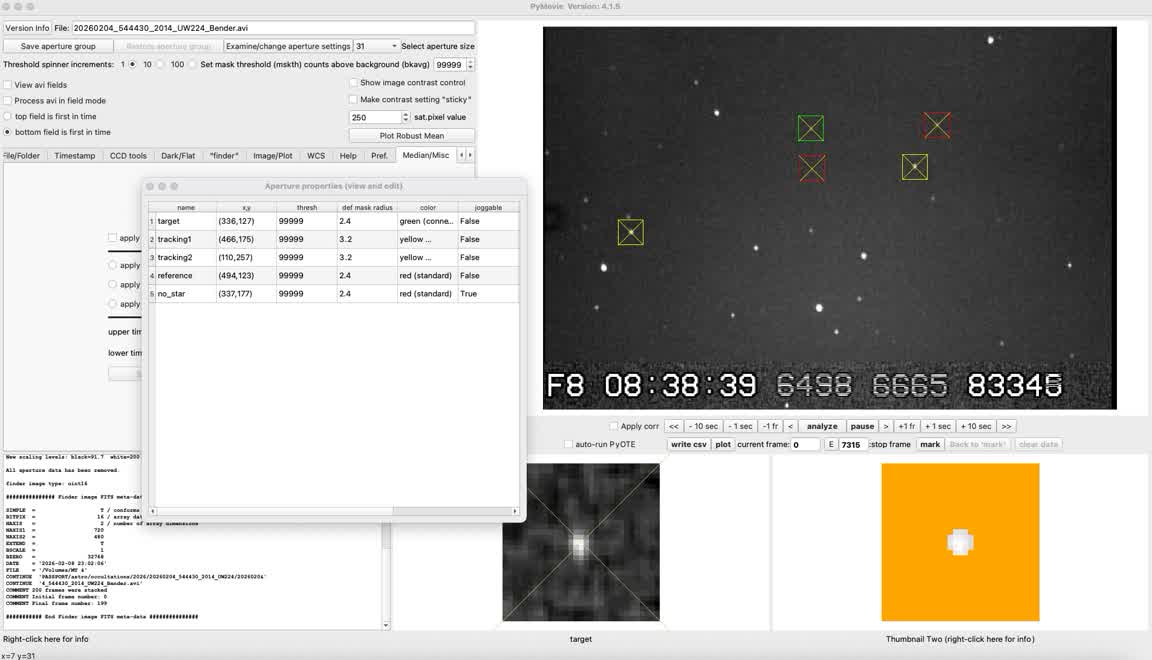Click the green target aperture marker

810,128
